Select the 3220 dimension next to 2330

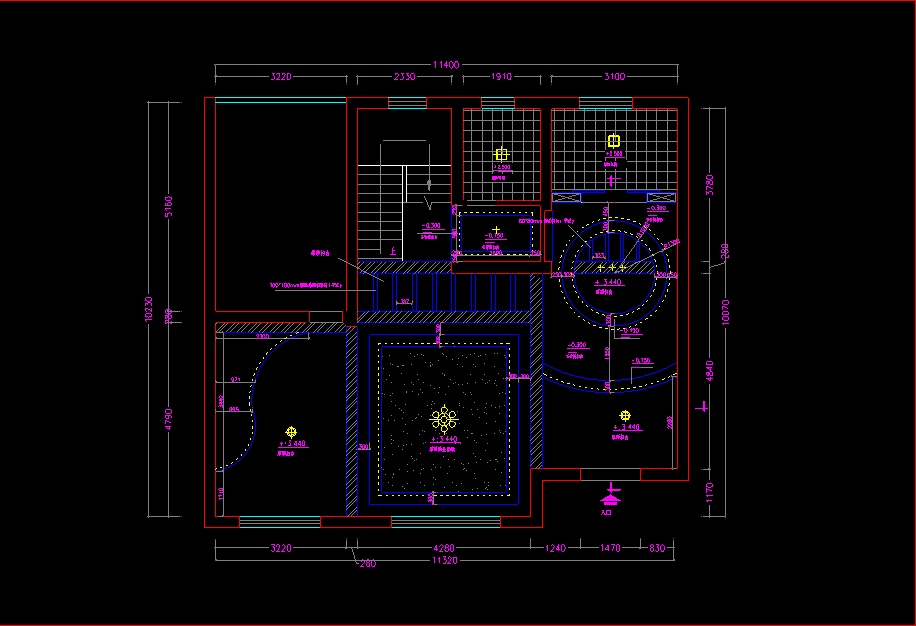281,76
